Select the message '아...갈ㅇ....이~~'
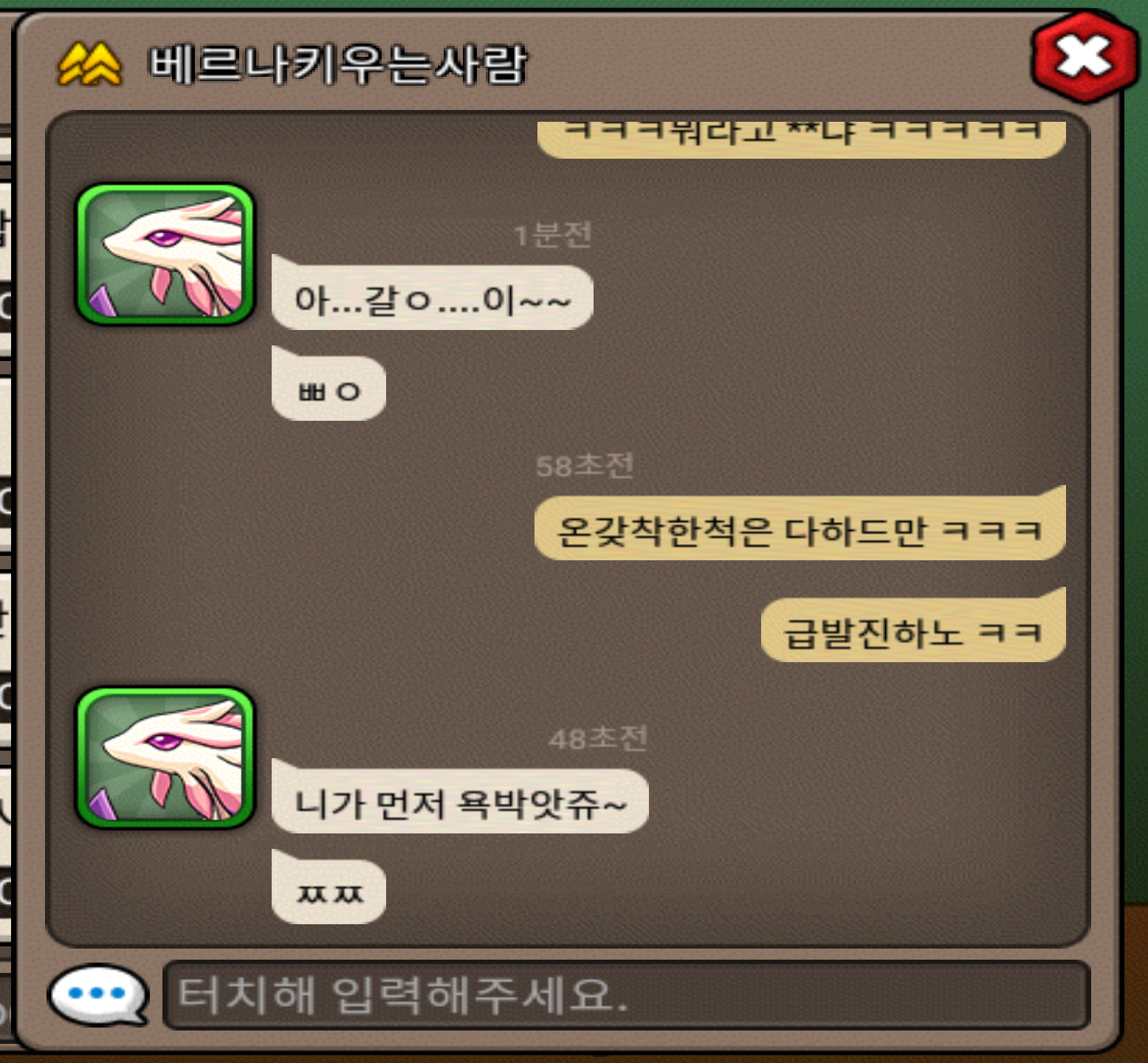The width and height of the screenshot is (1148, 1063). point(432,299)
